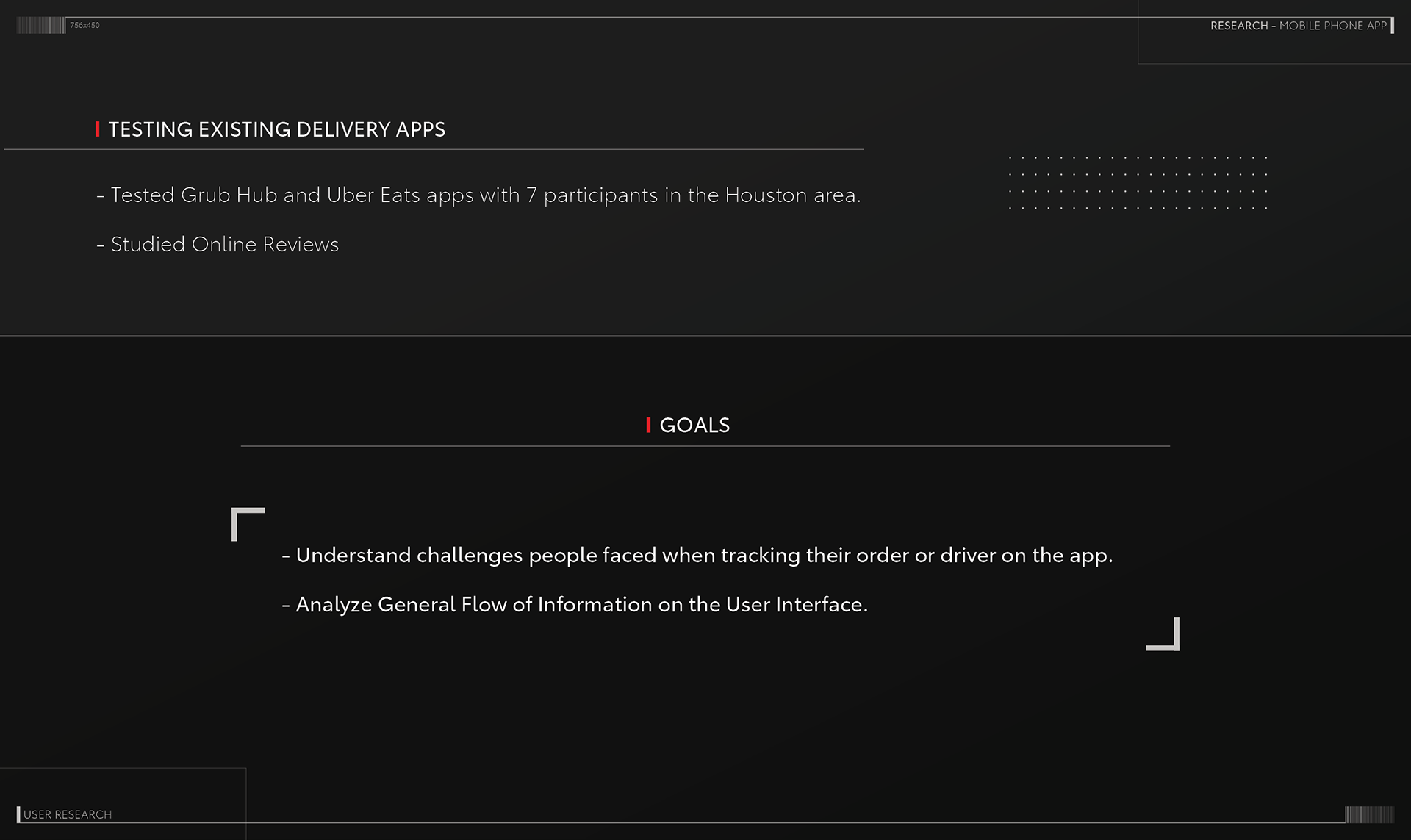Click the white bar before User Research label
1411x840 pixels.
click(18, 814)
